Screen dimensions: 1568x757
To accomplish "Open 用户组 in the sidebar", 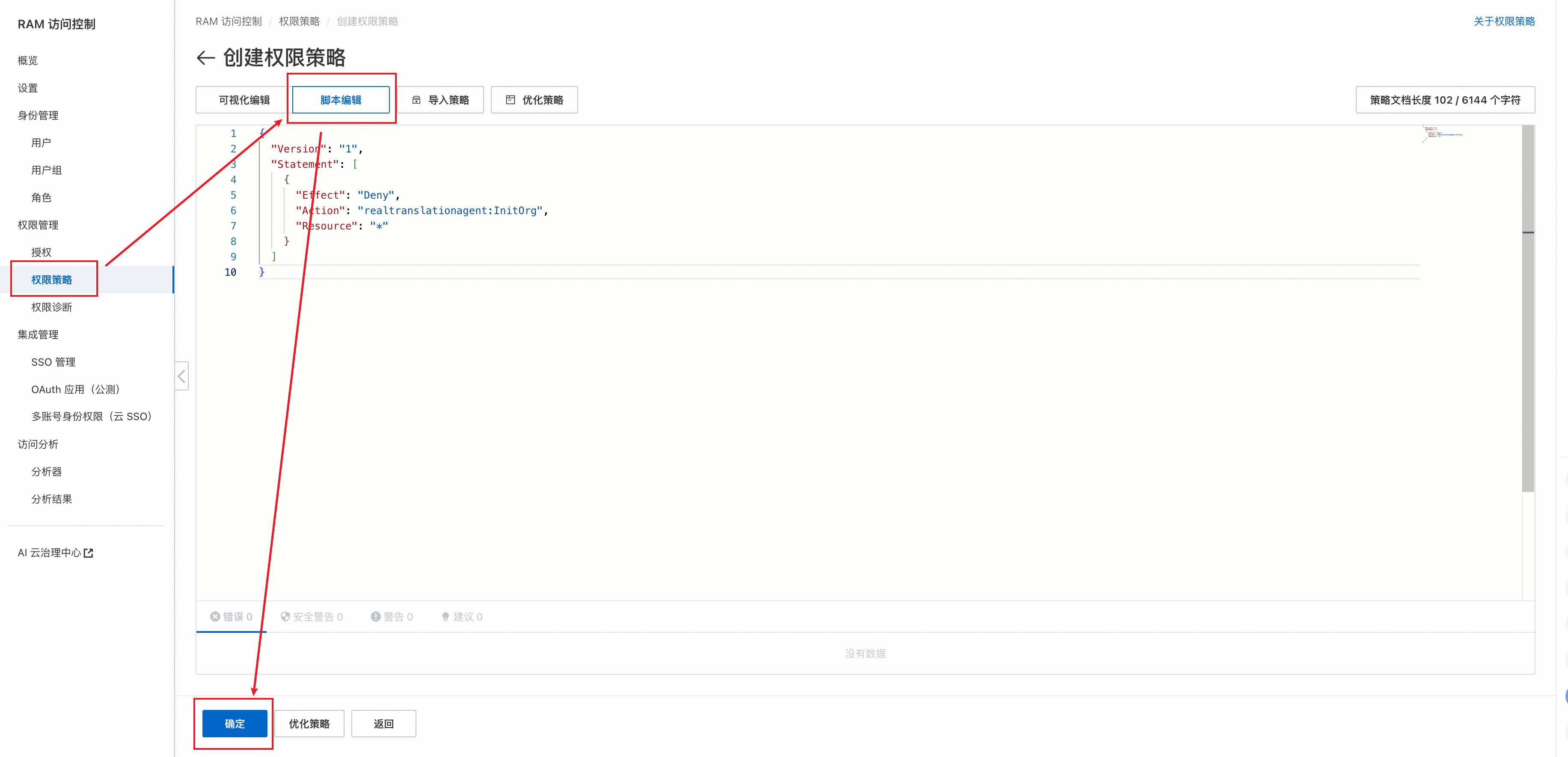I will click(x=47, y=170).
